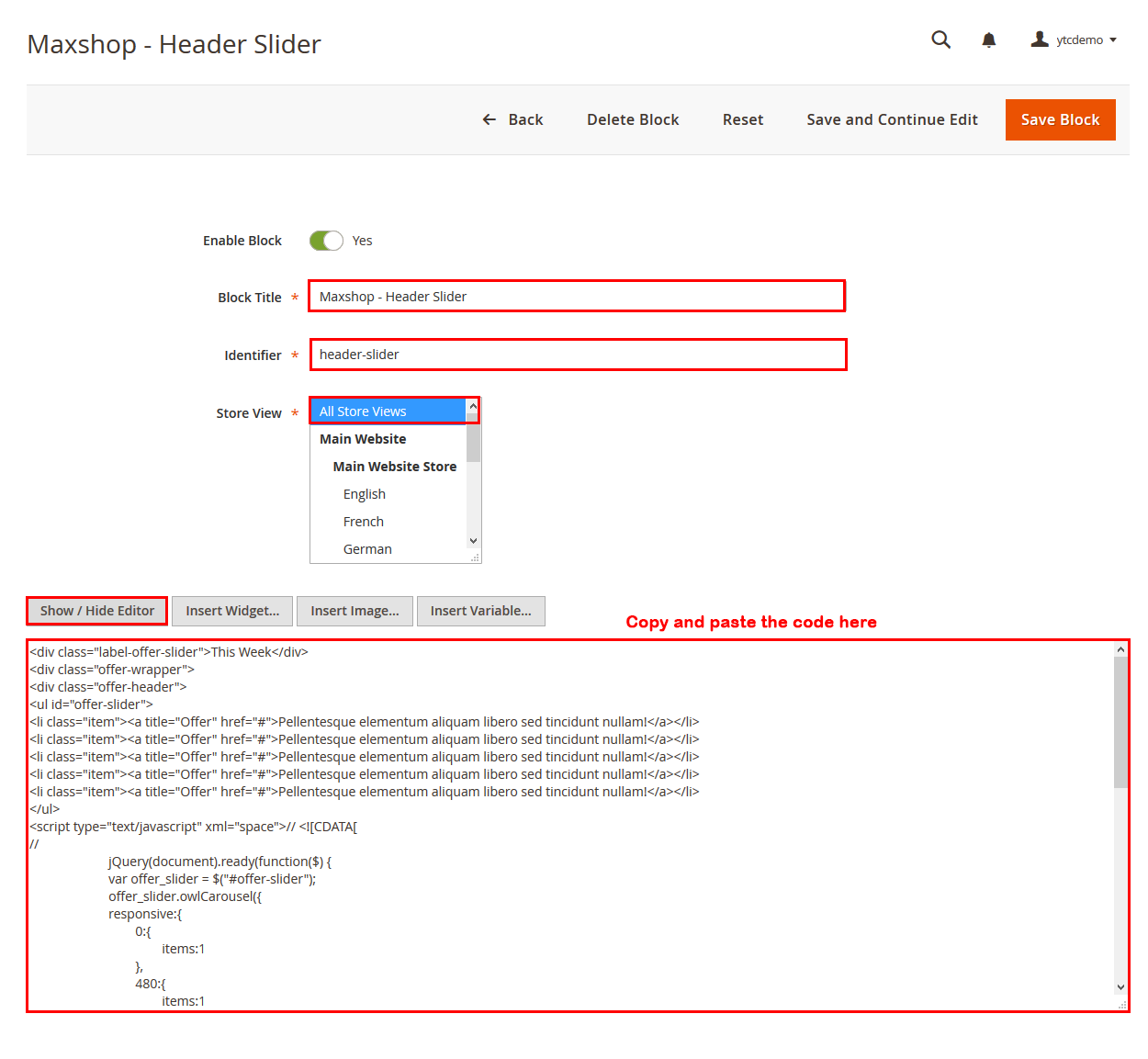Reset the block form

coord(742,119)
